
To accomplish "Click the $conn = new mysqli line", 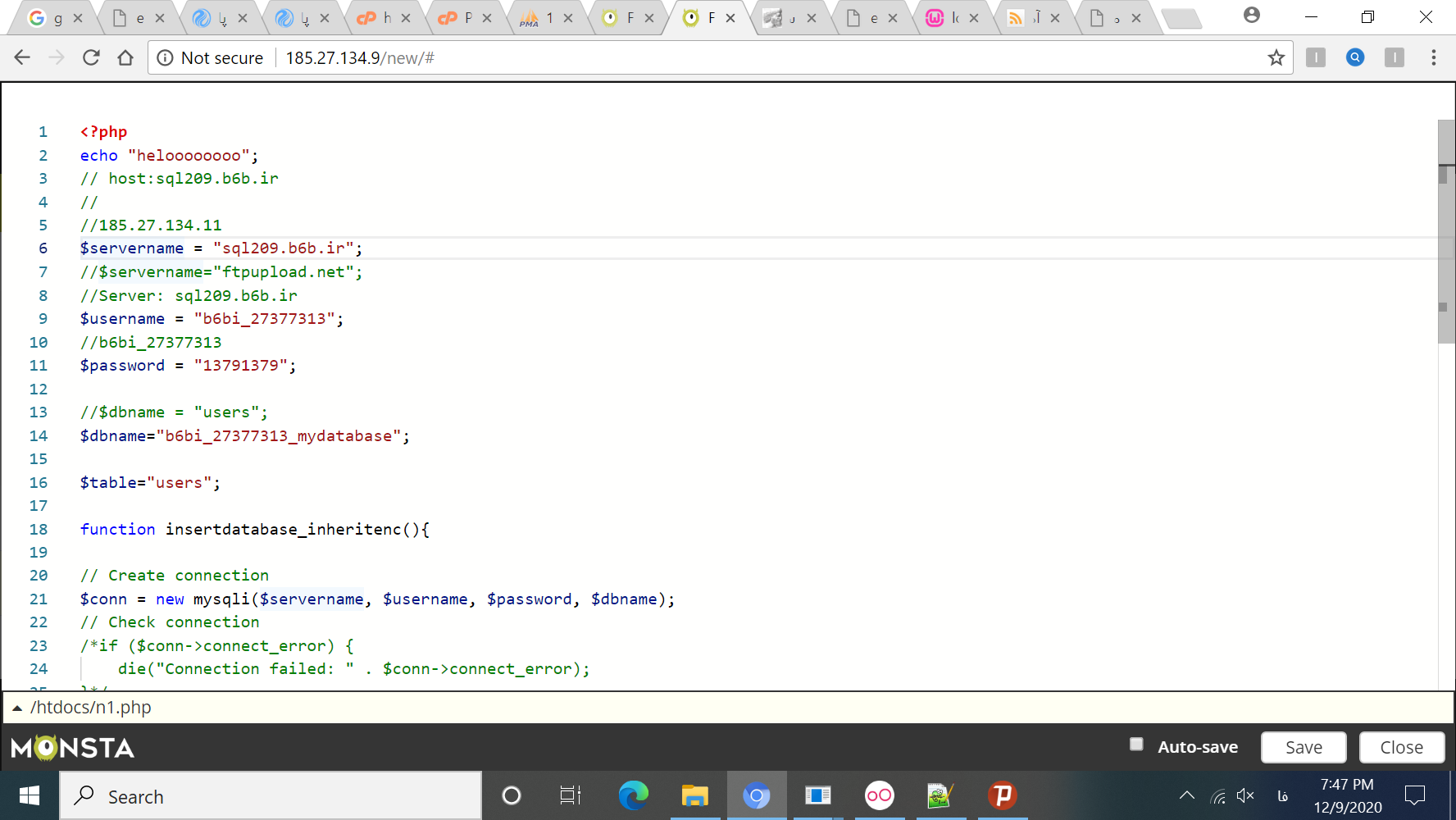I will point(377,599).
